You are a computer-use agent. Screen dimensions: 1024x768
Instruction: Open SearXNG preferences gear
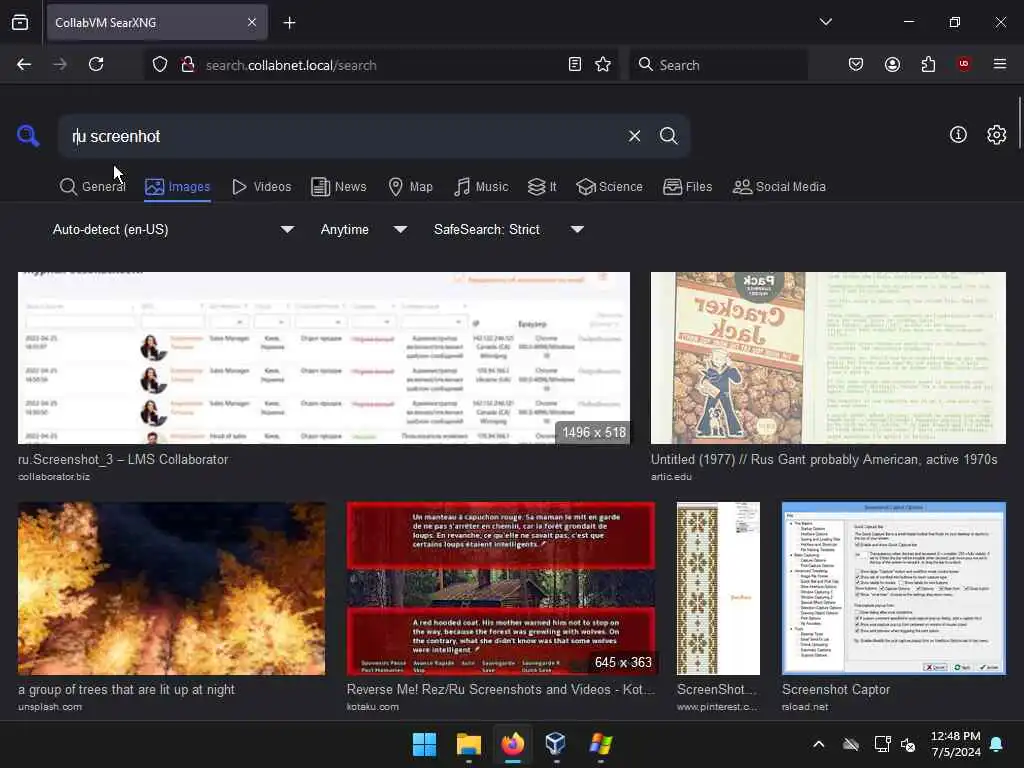[x=997, y=135]
